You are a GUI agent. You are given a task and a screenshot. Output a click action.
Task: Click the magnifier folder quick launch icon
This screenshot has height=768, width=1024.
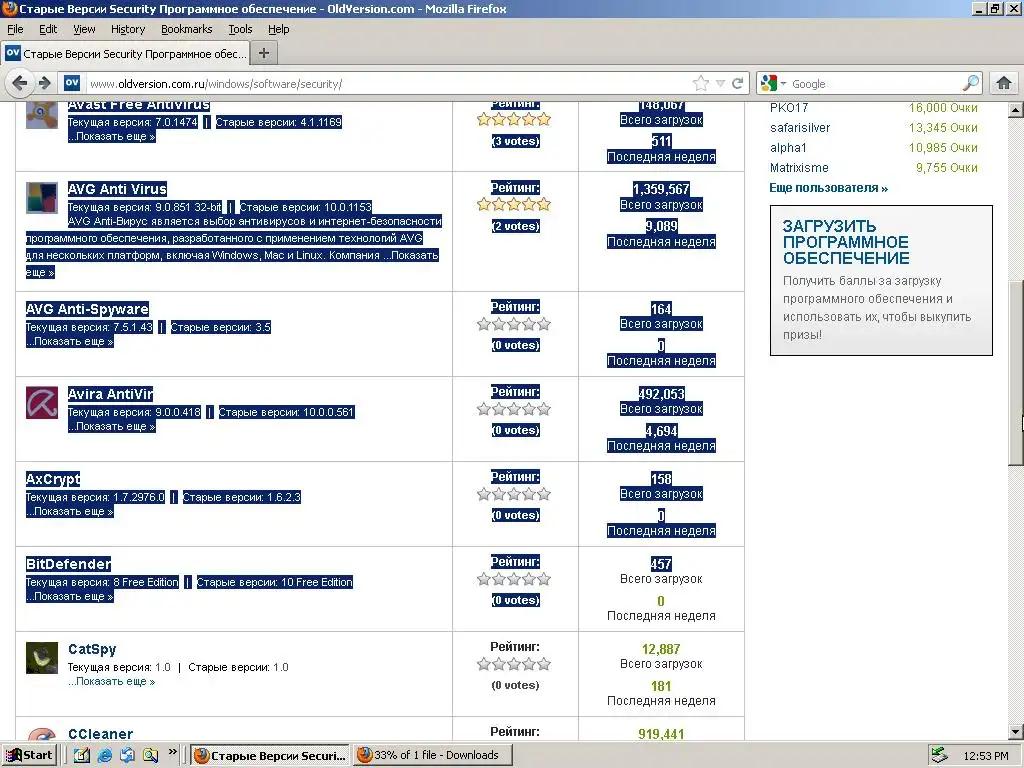click(x=150, y=756)
